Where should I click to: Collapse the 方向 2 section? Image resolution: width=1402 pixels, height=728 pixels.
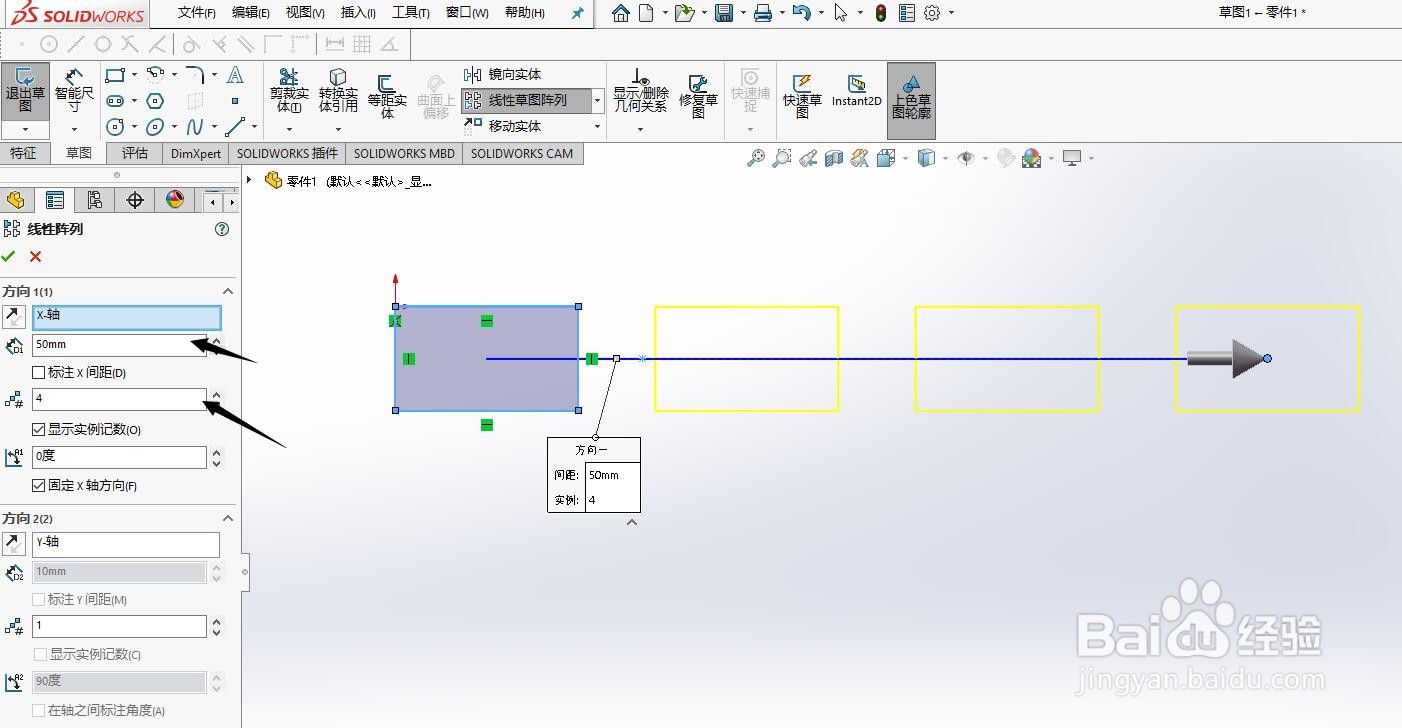[228, 518]
